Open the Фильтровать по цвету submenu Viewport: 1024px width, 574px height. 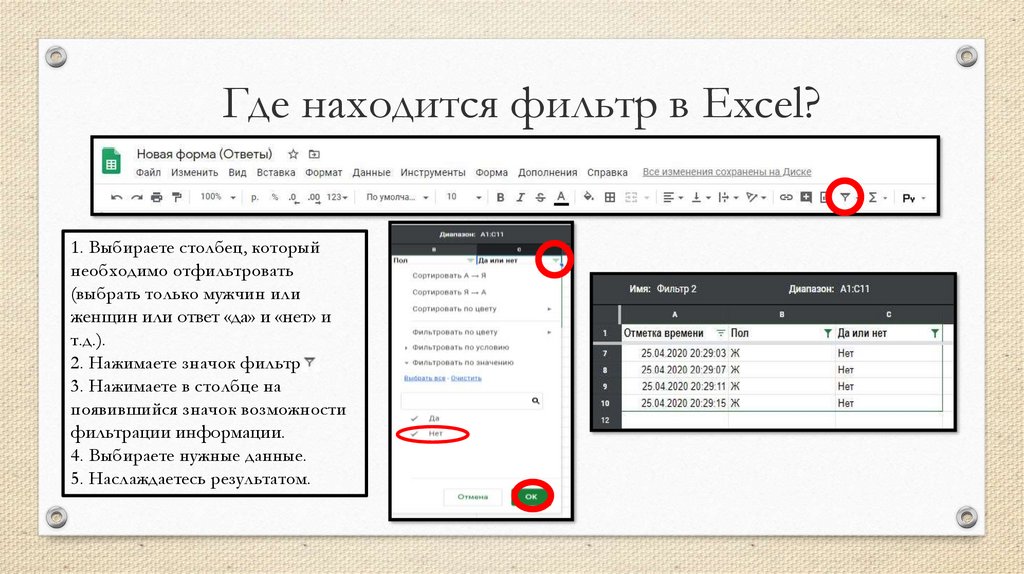point(481,332)
